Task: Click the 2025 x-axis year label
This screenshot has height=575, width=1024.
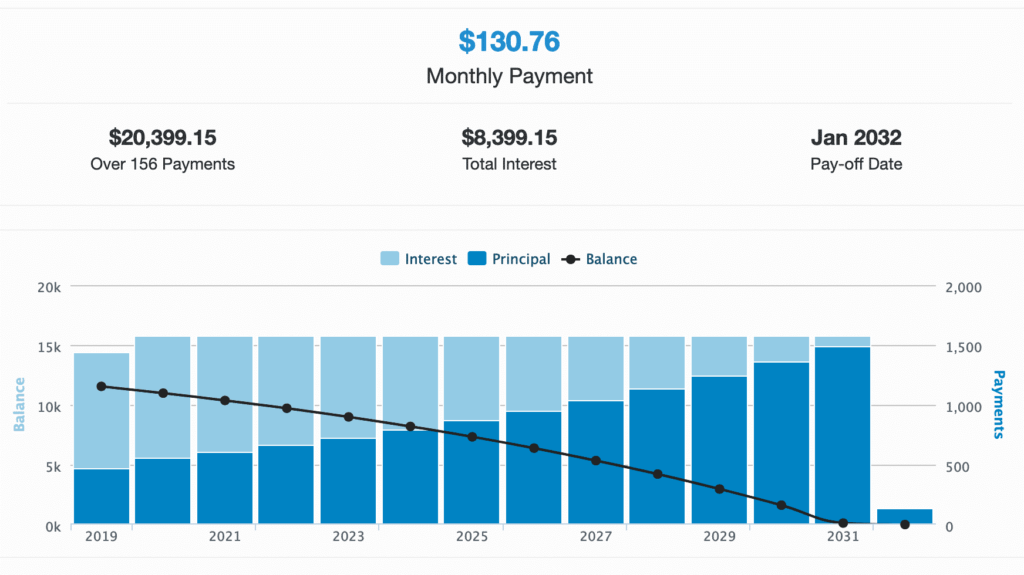Action: (472, 536)
